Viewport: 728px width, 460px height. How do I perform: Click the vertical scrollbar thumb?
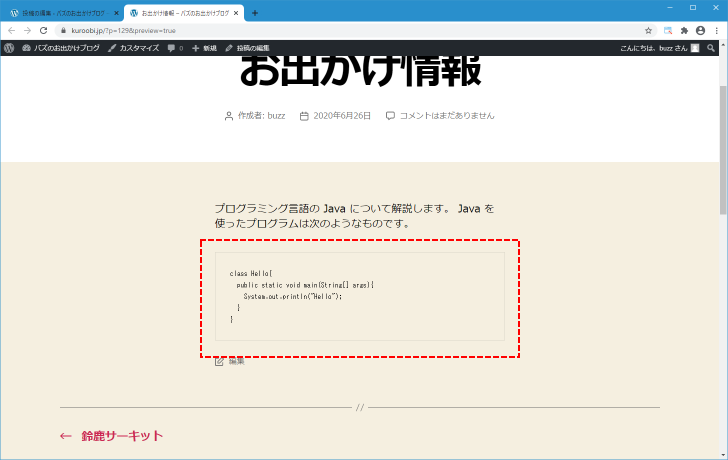[723, 149]
